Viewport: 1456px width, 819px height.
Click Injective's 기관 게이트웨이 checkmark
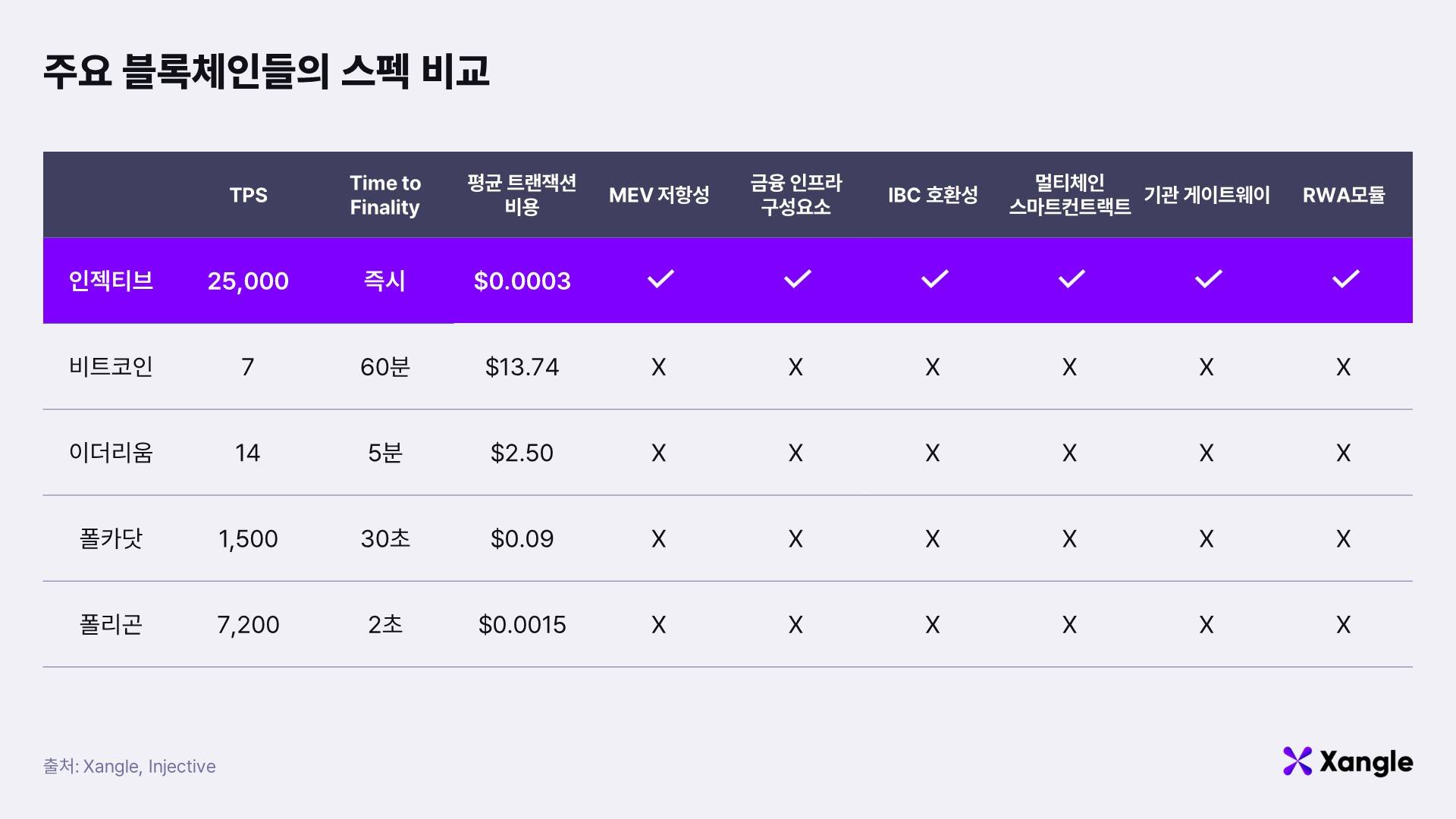(x=1208, y=279)
